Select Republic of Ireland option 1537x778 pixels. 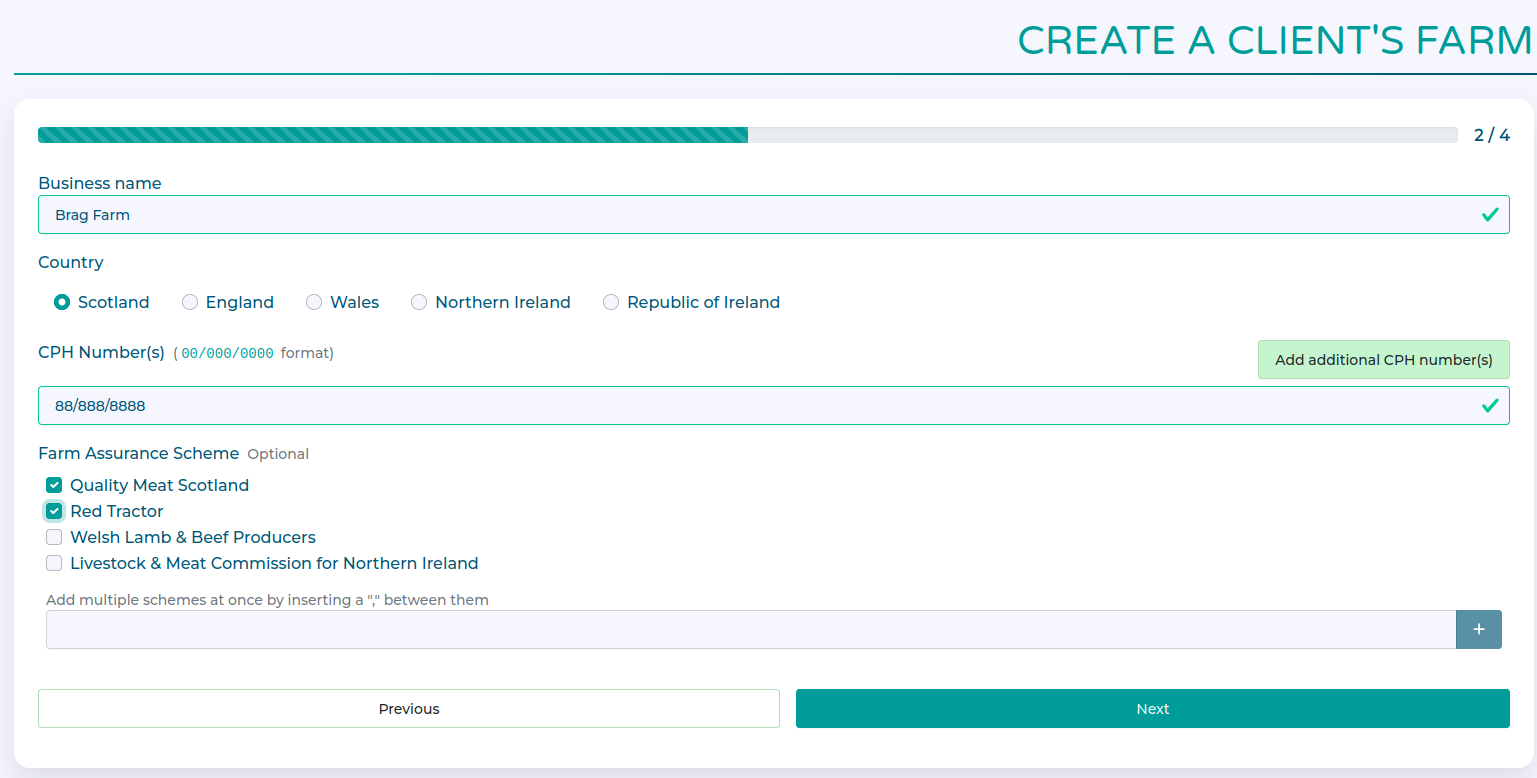coord(611,303)
